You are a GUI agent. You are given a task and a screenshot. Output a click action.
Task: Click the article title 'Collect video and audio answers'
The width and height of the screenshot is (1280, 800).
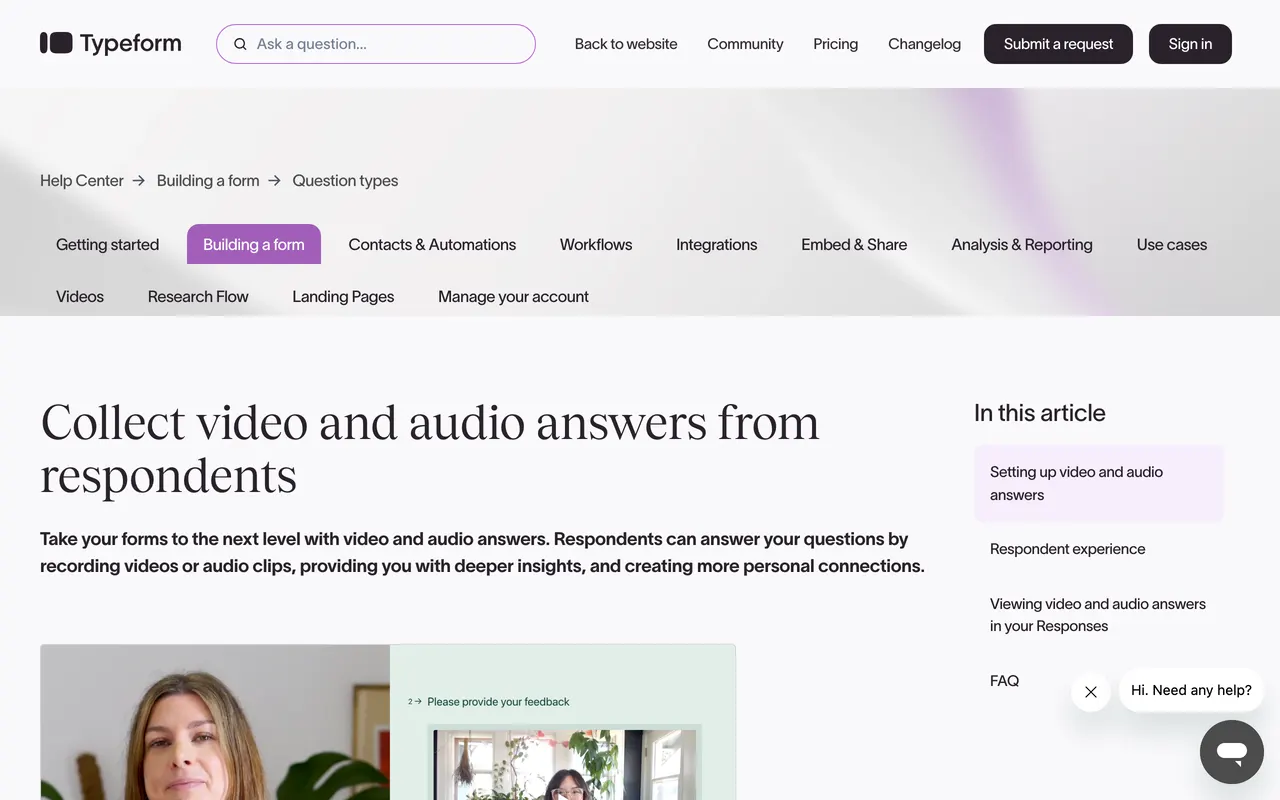point(430,448)
